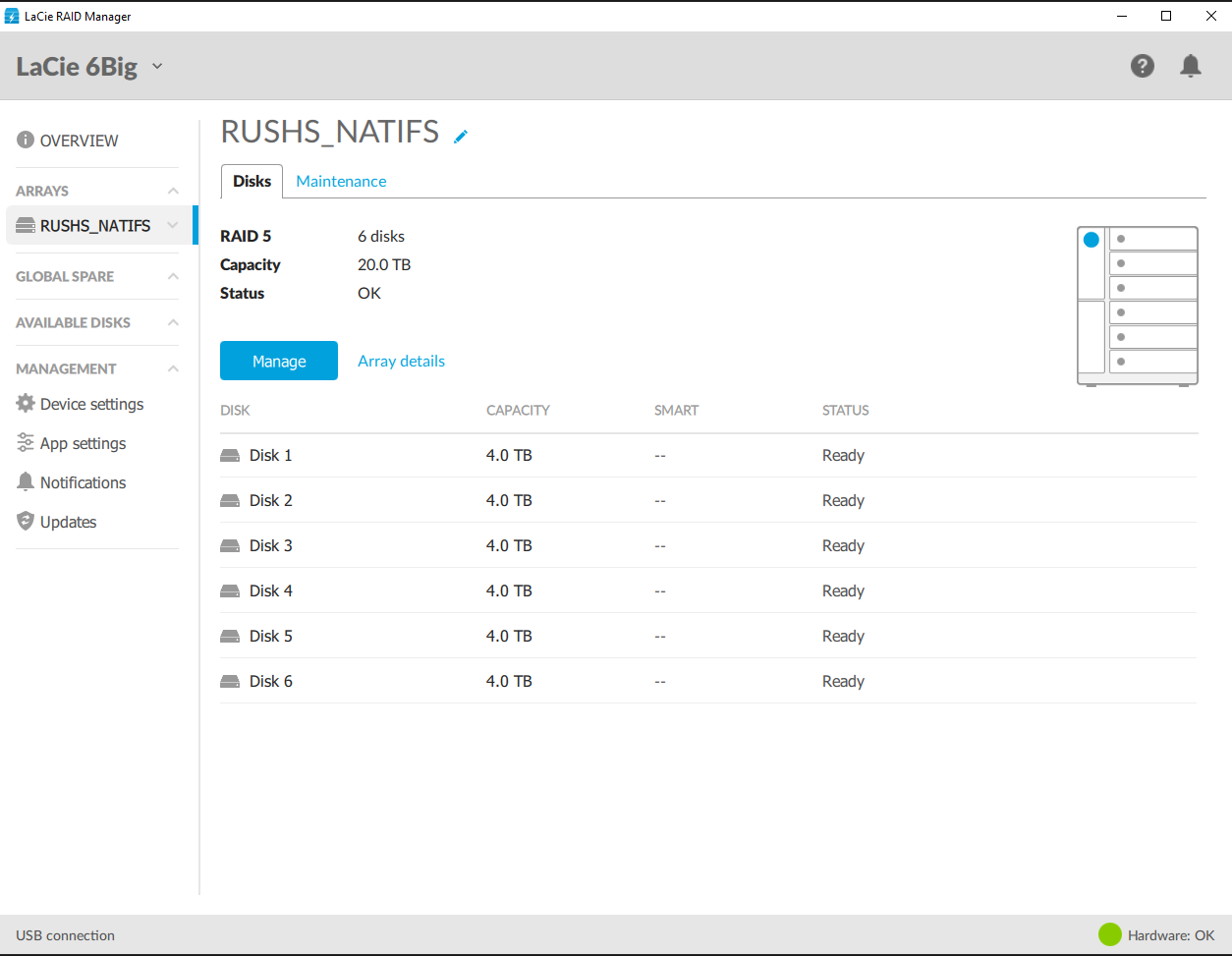Maximize the LaCie RAID Manager window

1166,16
